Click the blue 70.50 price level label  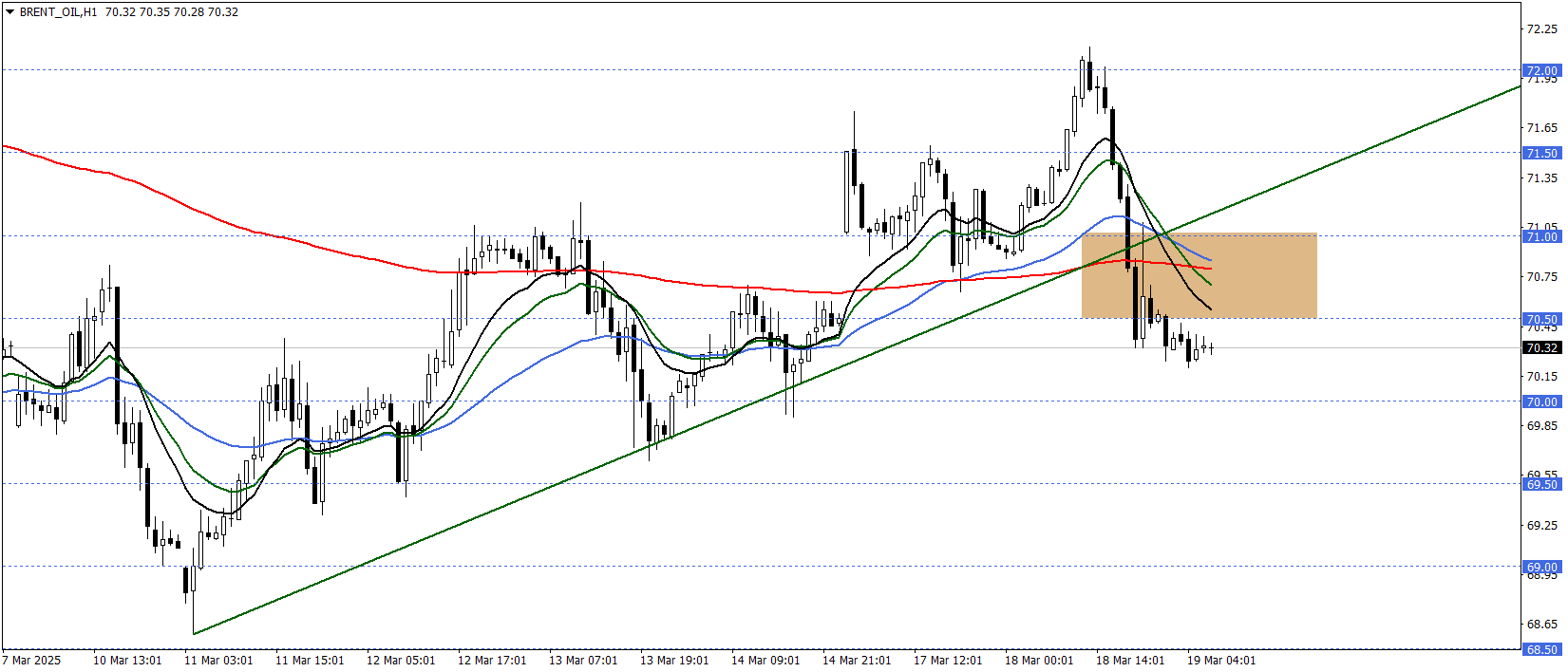coord(1541,319)
